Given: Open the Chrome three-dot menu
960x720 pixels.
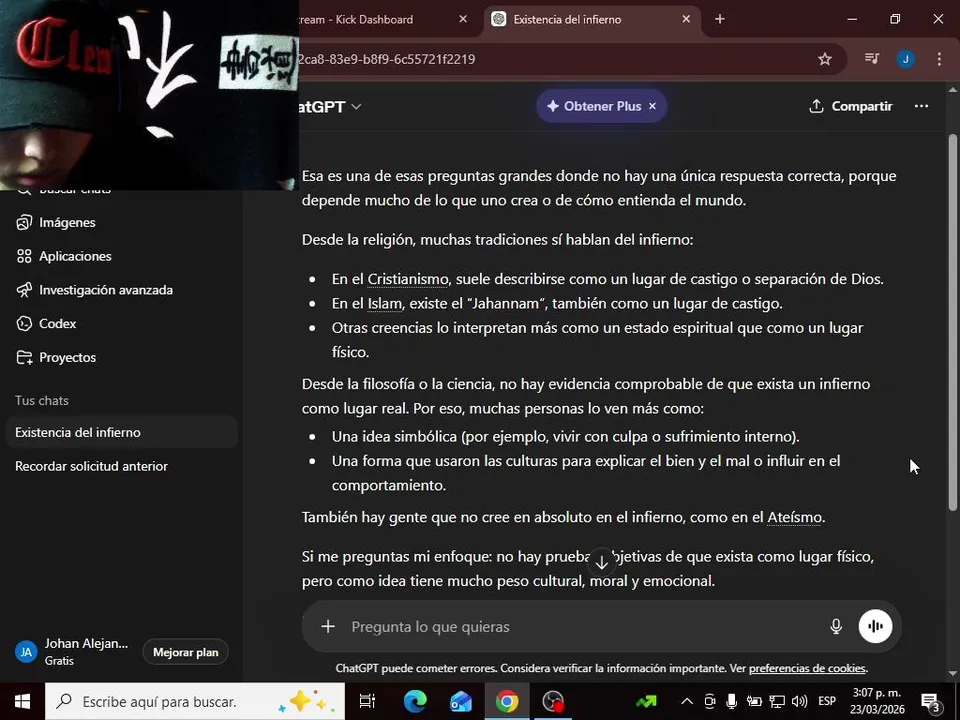Looking at the screenshot, I should tap(939, 59).
